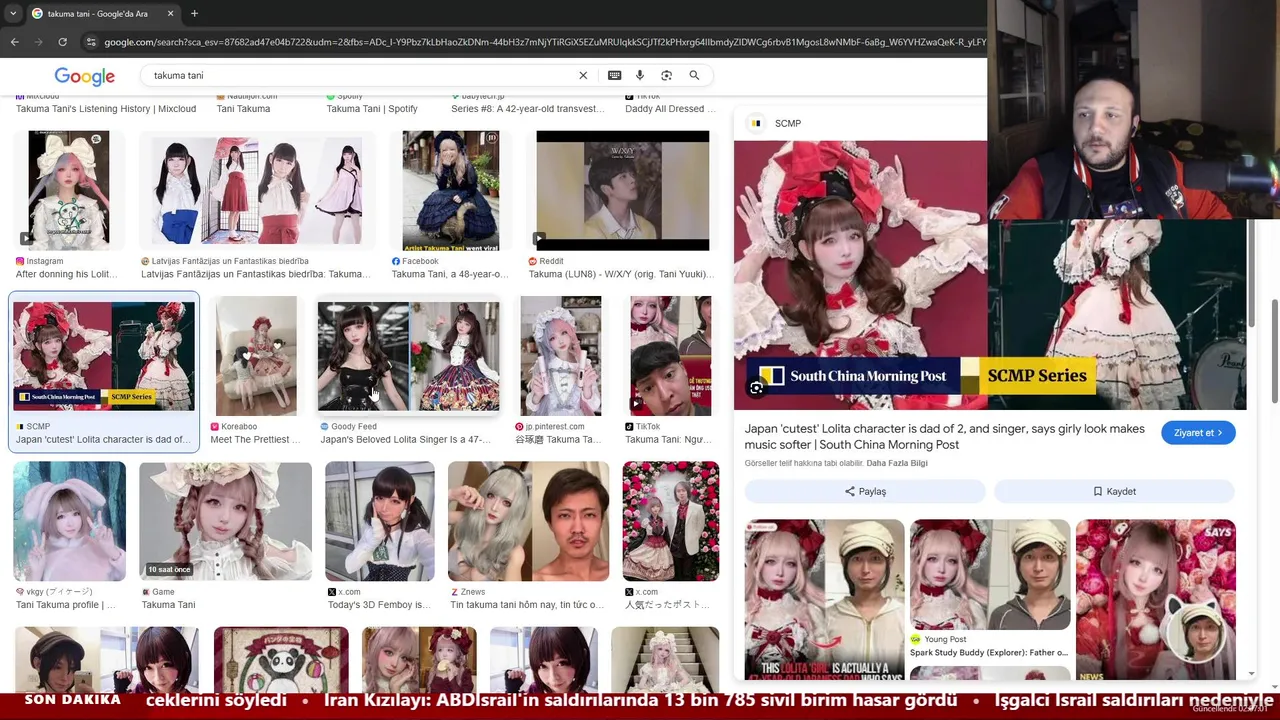Click the 'Tani Takuma' Nautiljon caption
1280x720 pixels.
243,109
